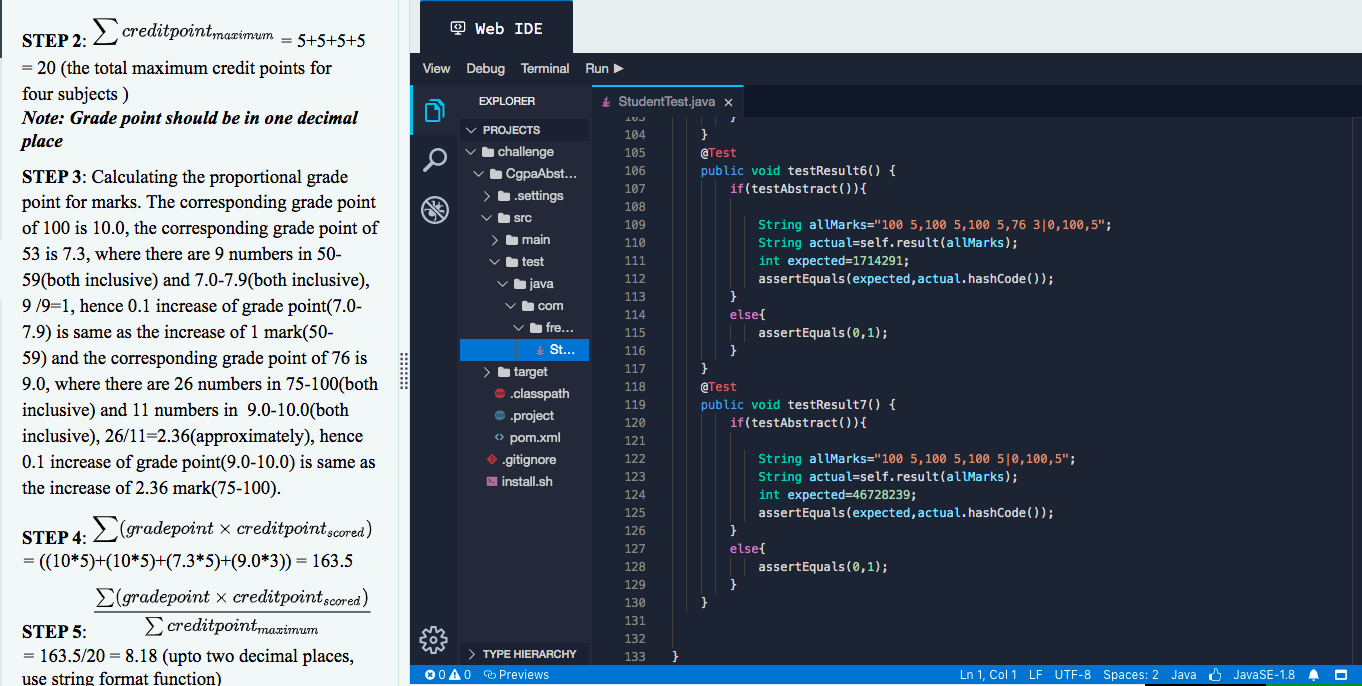The height and width of the screenshot is (686, 1362).
Task: Select the Search icon in the activity bar
Action: [x=434, y=160]
